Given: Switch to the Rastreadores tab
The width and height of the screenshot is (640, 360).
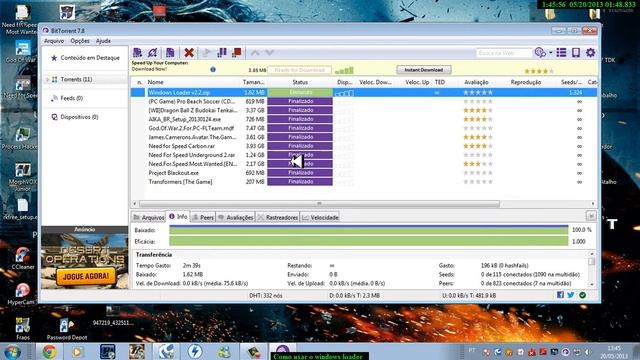Looking at the screenshot, I should pyautogui.click(x=278, y=217).
